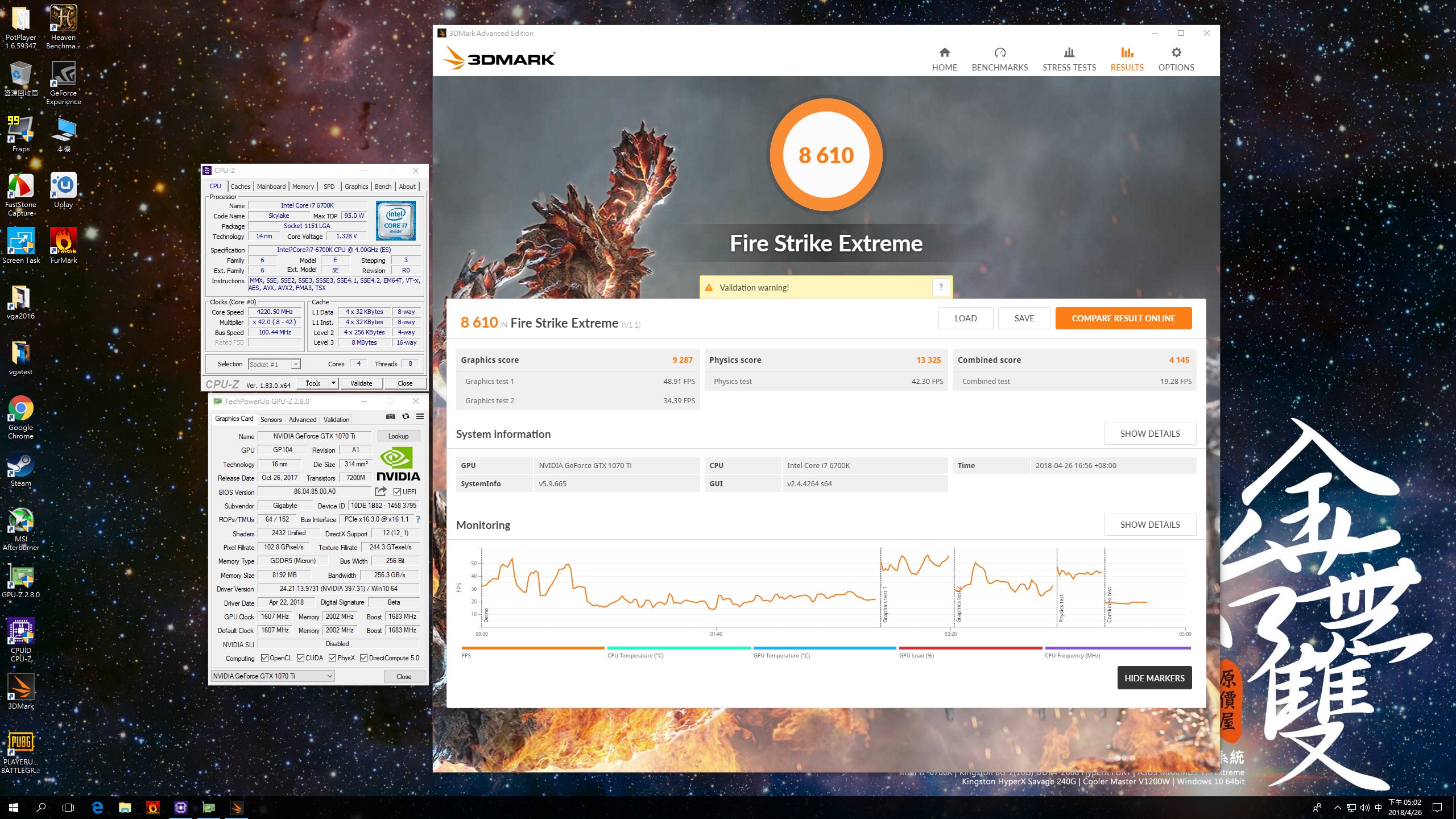Viewport: 1456px width, 819px height.
Task: Click Compare Result Online button
Action: (1123, 318)
